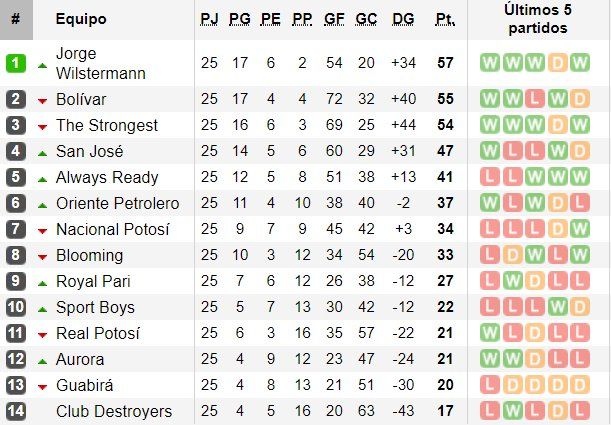Click the green up arrow next to Aurora
This screenshot has width=611, height=425.
tap(42, 360)
